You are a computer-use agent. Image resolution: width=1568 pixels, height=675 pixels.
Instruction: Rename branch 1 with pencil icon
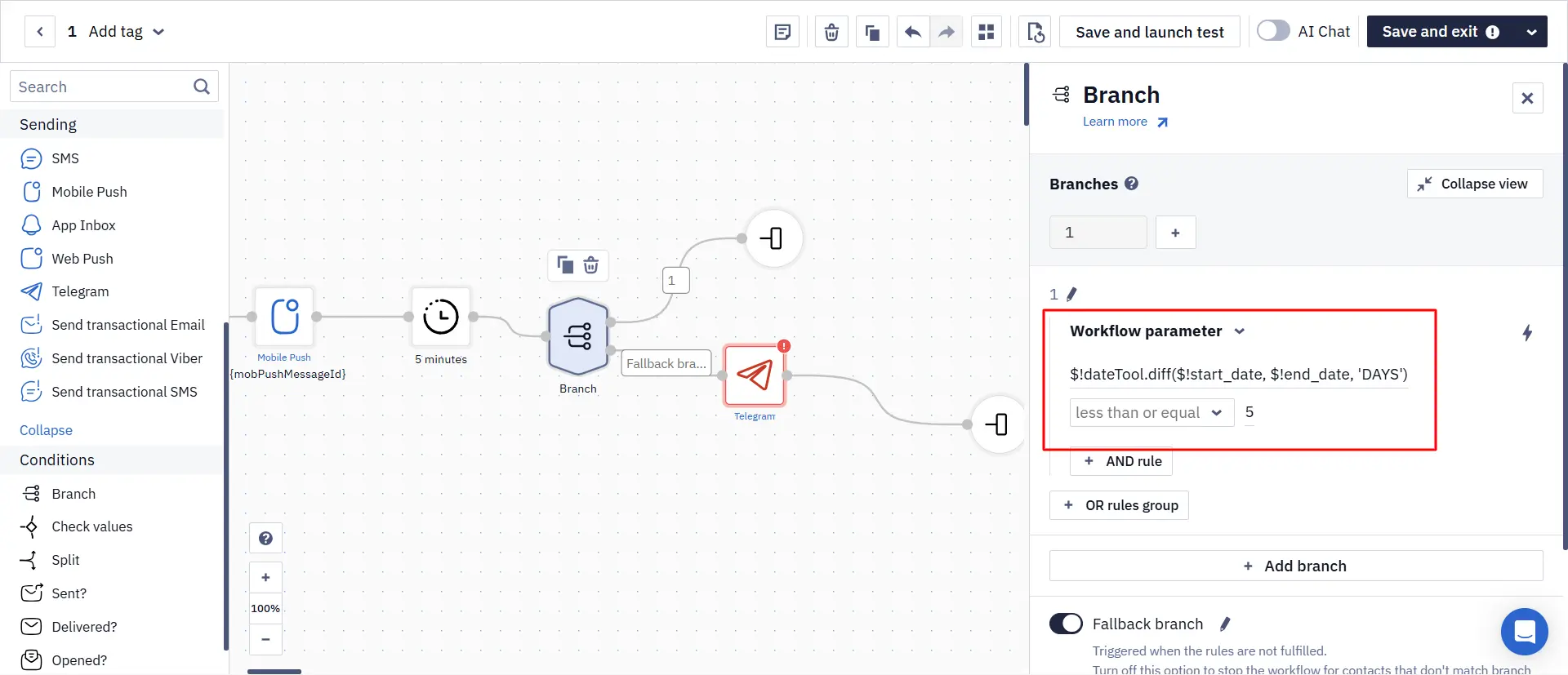tap(1071, 294)
